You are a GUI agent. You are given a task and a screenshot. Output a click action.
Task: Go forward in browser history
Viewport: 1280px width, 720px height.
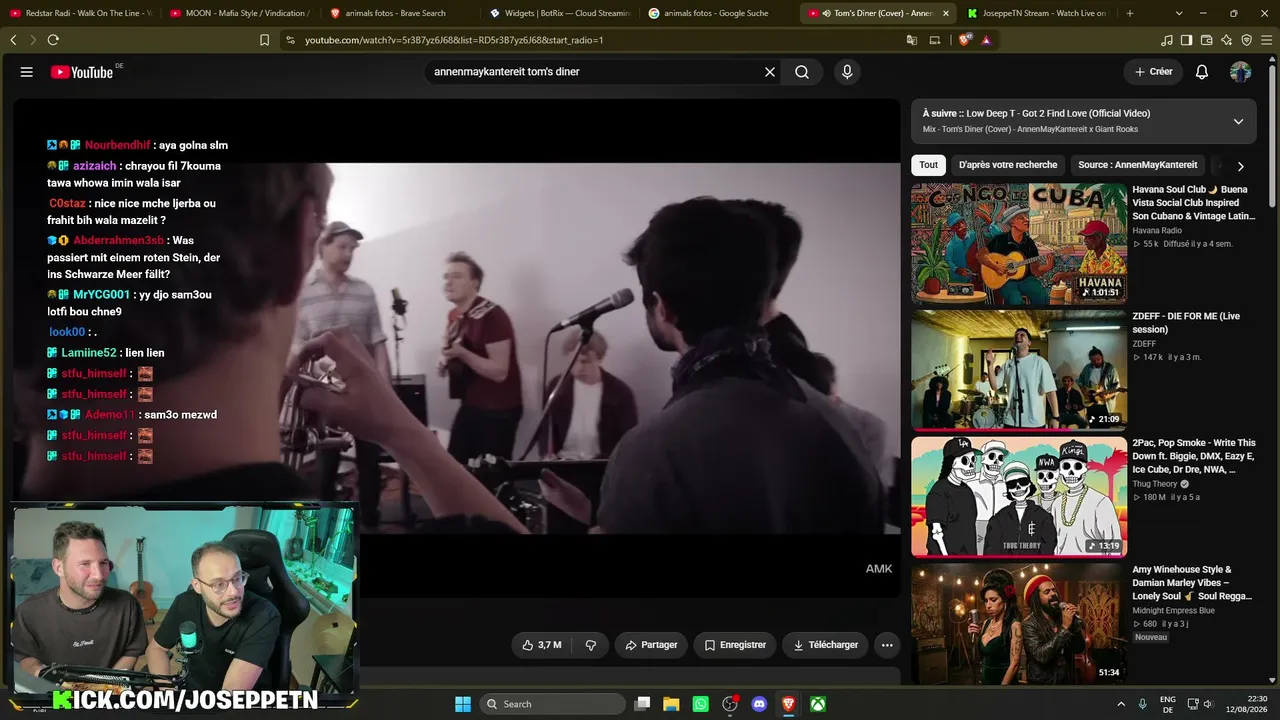point(33,40)
